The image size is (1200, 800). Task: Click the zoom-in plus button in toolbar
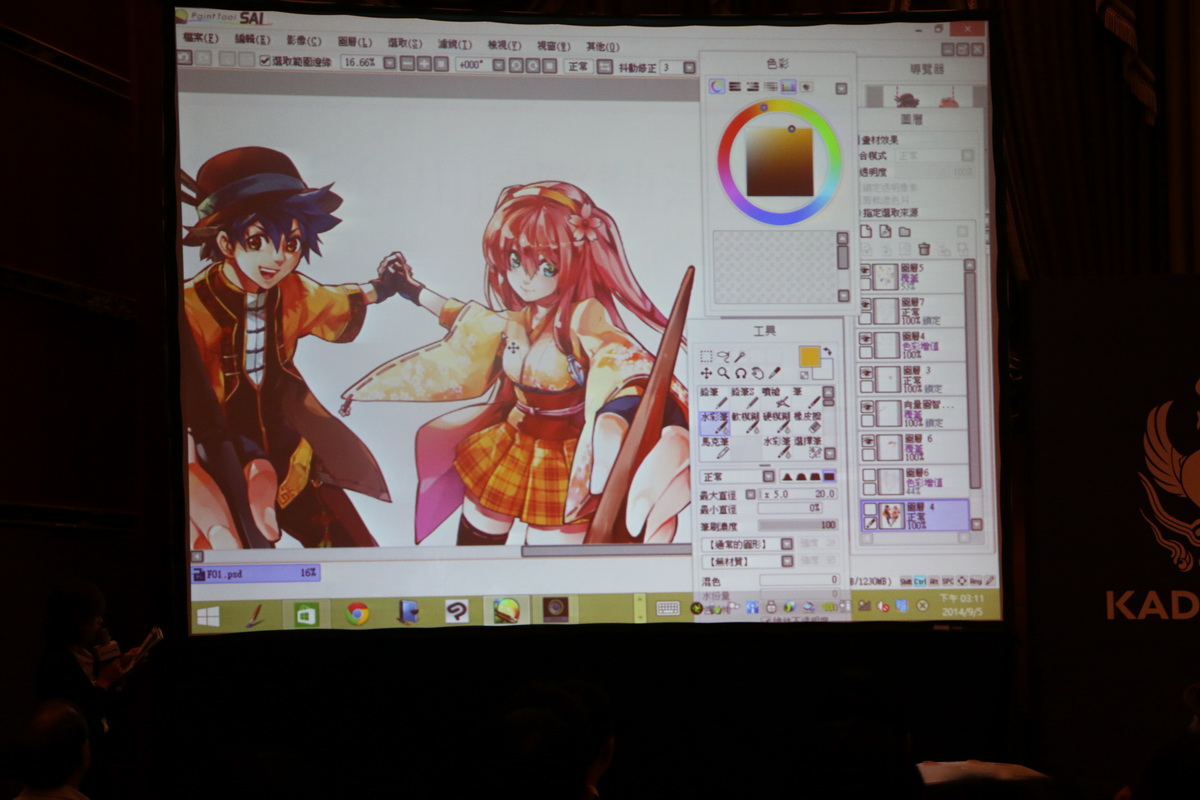423,64
